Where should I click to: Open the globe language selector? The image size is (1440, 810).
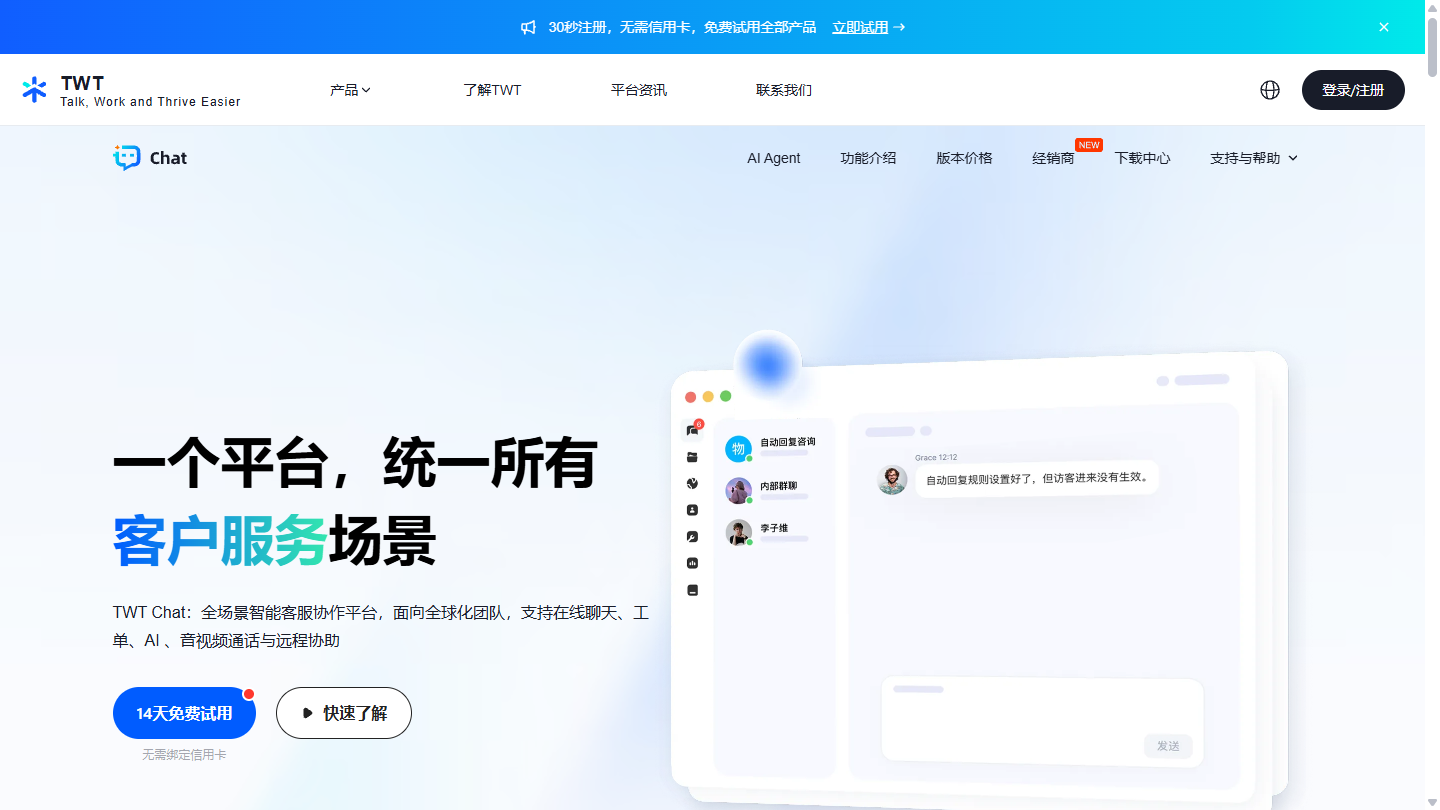point(1270,90)
